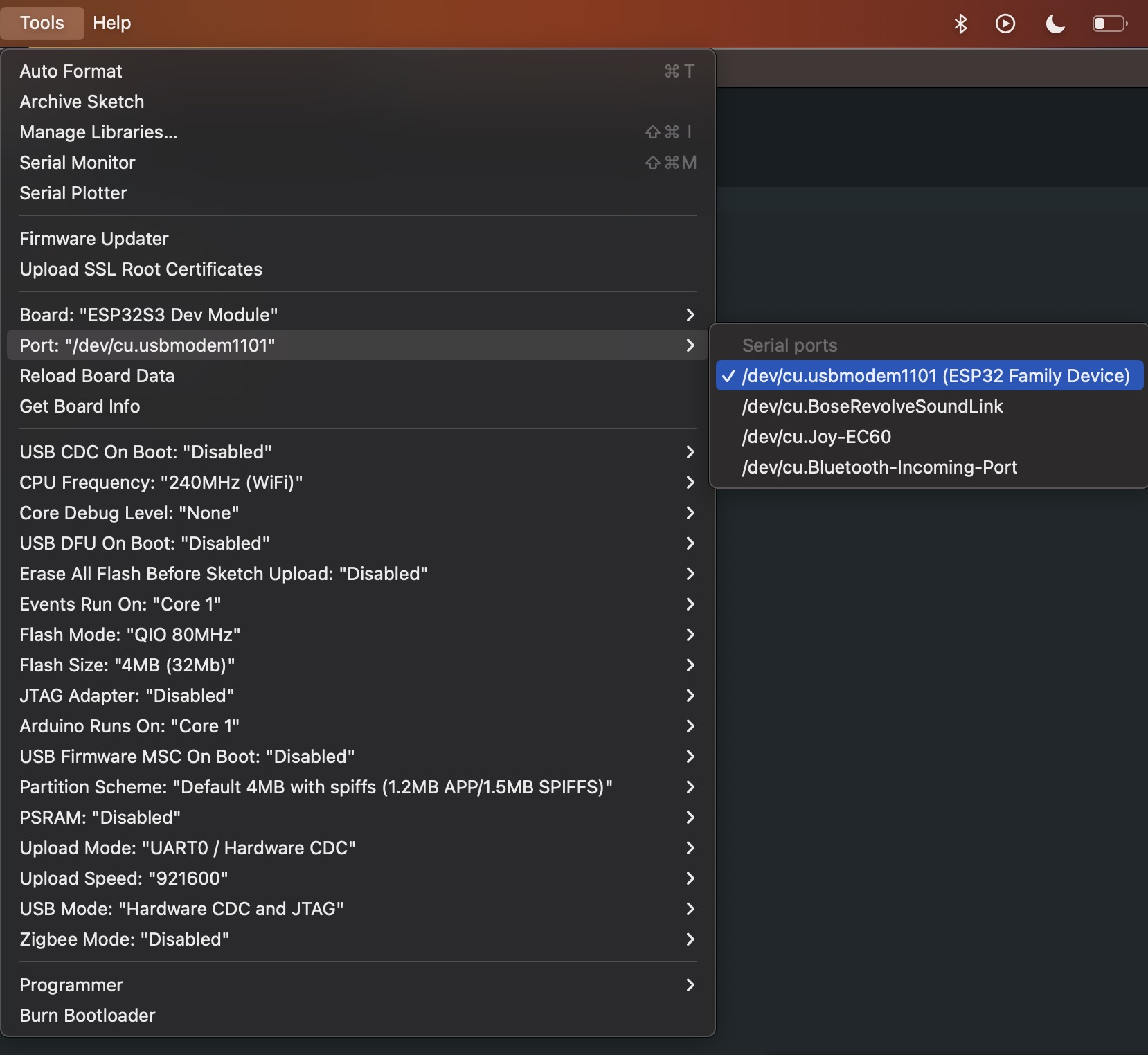Click Burn Bootloader
The height and width of the screenshot is (1055, 1148).
(x=358, y=1016)
